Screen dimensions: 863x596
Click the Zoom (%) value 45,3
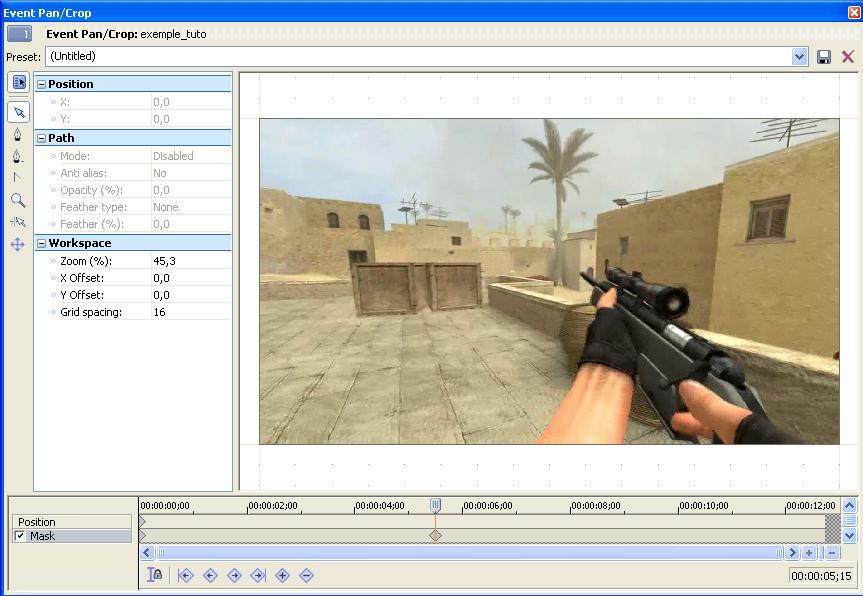(x=165, y=261)
